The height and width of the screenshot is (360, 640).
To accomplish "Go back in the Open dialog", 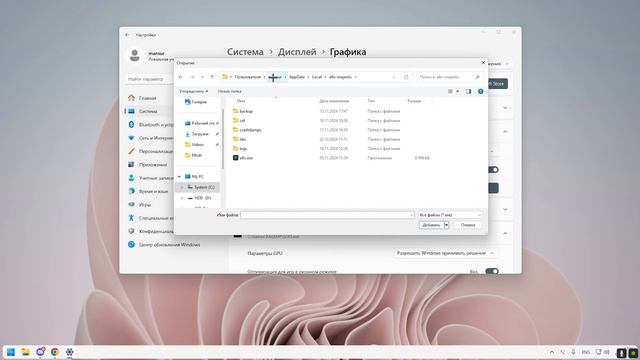I will click(x=181, y=77).
